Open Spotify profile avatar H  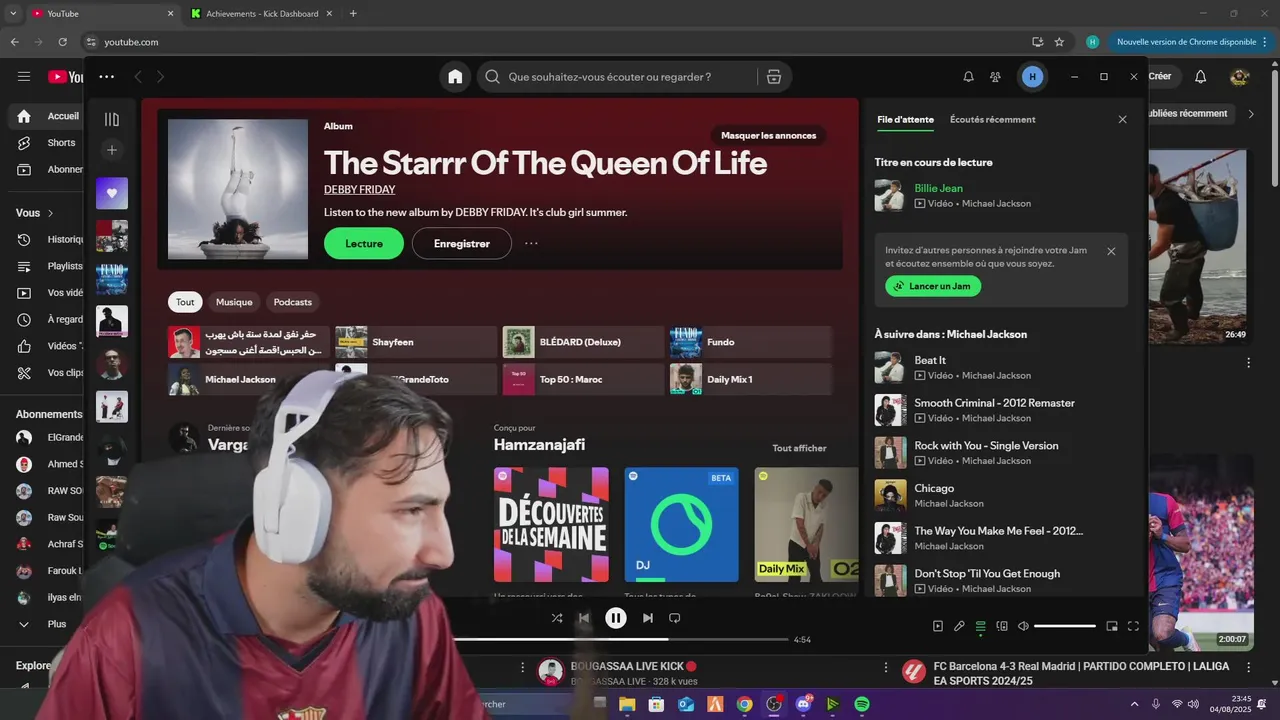1032,77
